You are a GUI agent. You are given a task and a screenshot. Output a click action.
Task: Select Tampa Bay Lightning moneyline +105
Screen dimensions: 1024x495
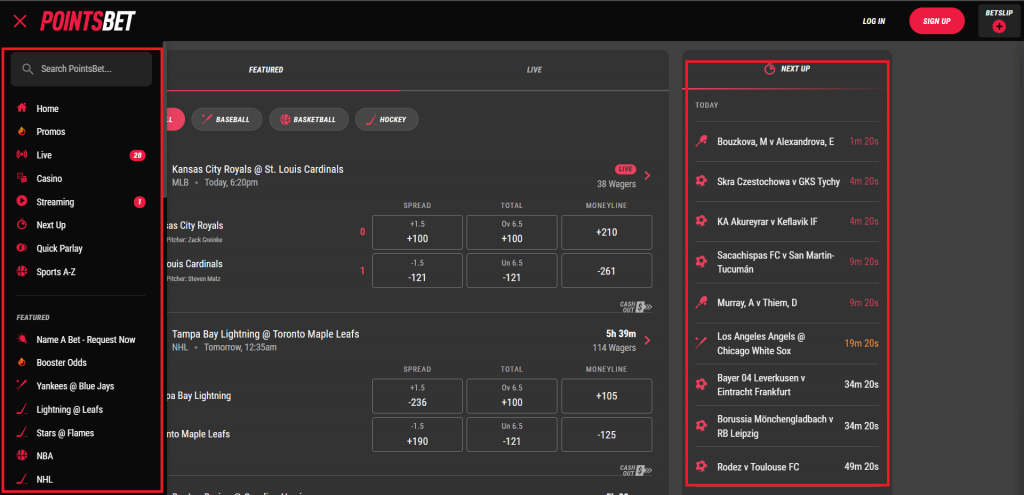(607, 396)
